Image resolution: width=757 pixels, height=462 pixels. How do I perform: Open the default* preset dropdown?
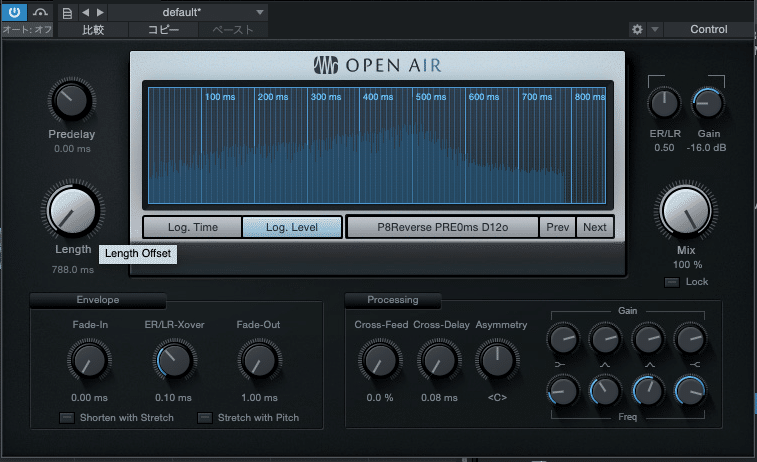(x=188, y=12)
